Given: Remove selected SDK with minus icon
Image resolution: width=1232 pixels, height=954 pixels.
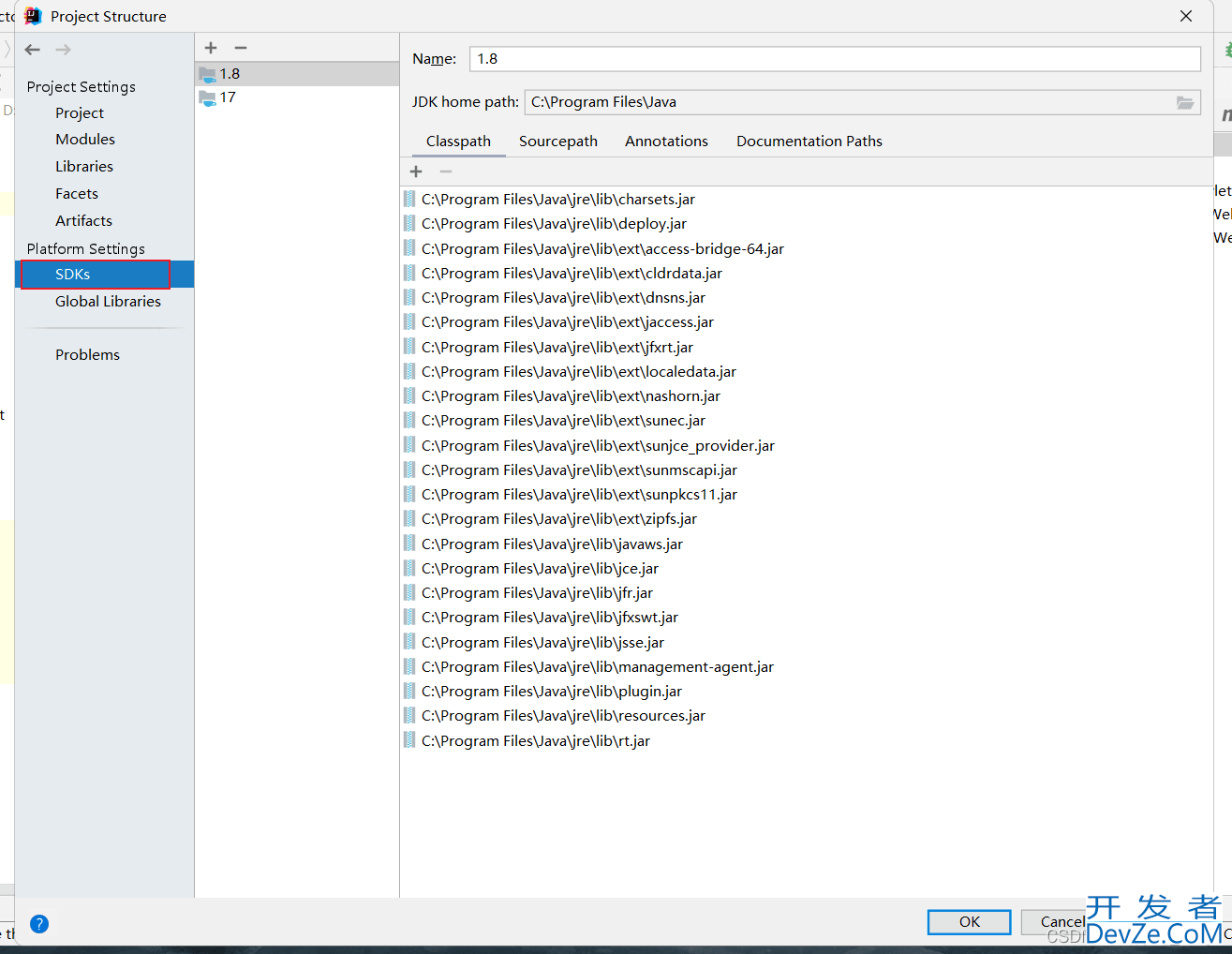Looking at the screenshot, I should 241,48.
